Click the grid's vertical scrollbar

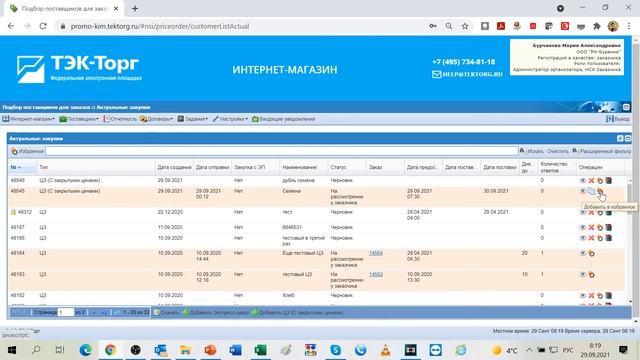[631, 241]
